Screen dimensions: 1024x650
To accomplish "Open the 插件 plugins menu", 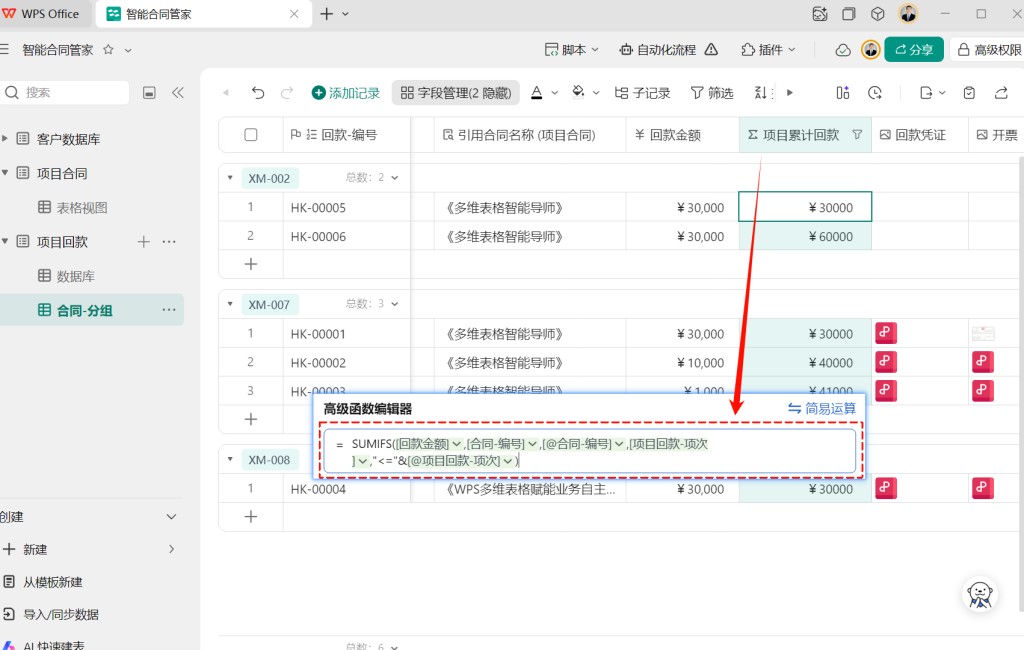I will (768, 50).
